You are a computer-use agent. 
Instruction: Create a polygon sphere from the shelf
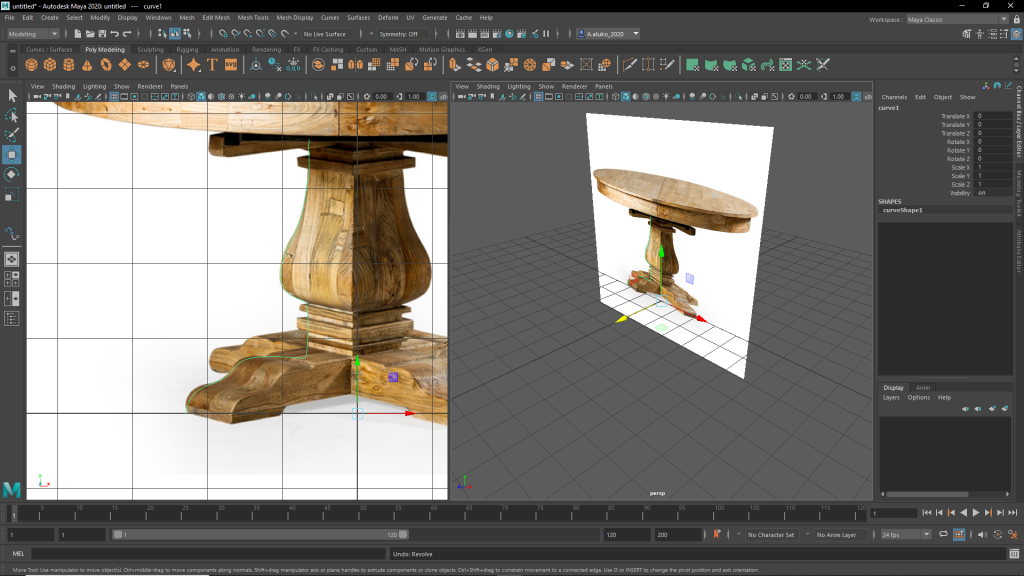coord(32,65)
